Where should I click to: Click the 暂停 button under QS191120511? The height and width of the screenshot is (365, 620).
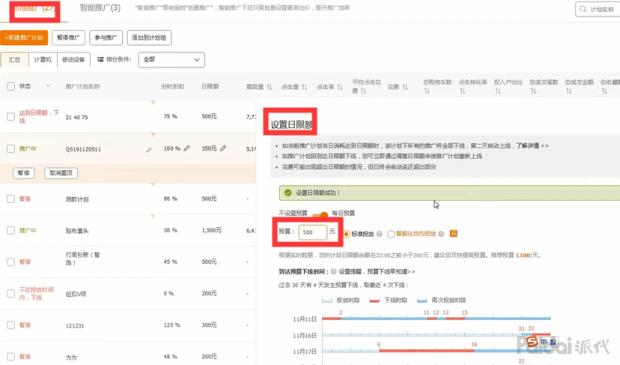click(24, 173)
